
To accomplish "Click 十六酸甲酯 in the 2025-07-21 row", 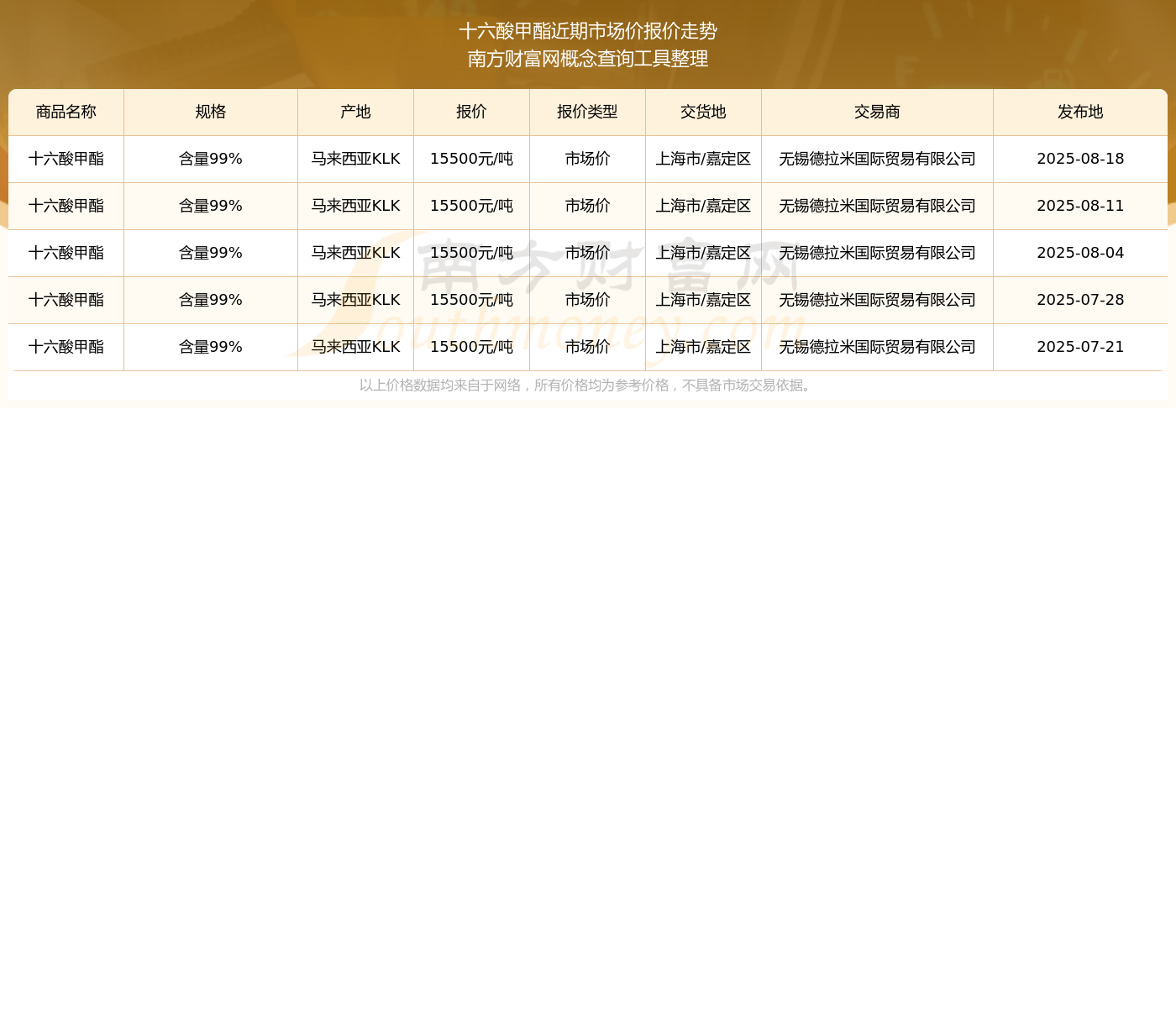I will (x=66, y=347).
